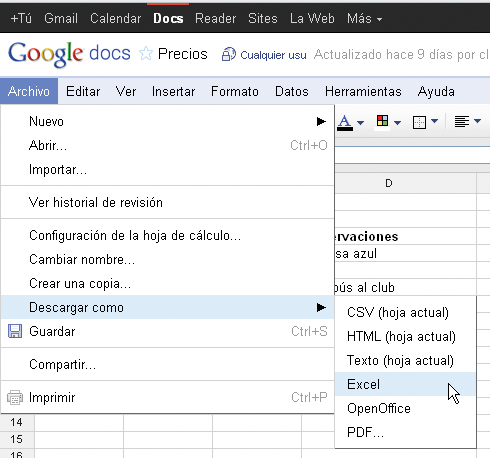490x458 pixels.
Task: Go to Docs link in top bar
Action: click(168, 18)
